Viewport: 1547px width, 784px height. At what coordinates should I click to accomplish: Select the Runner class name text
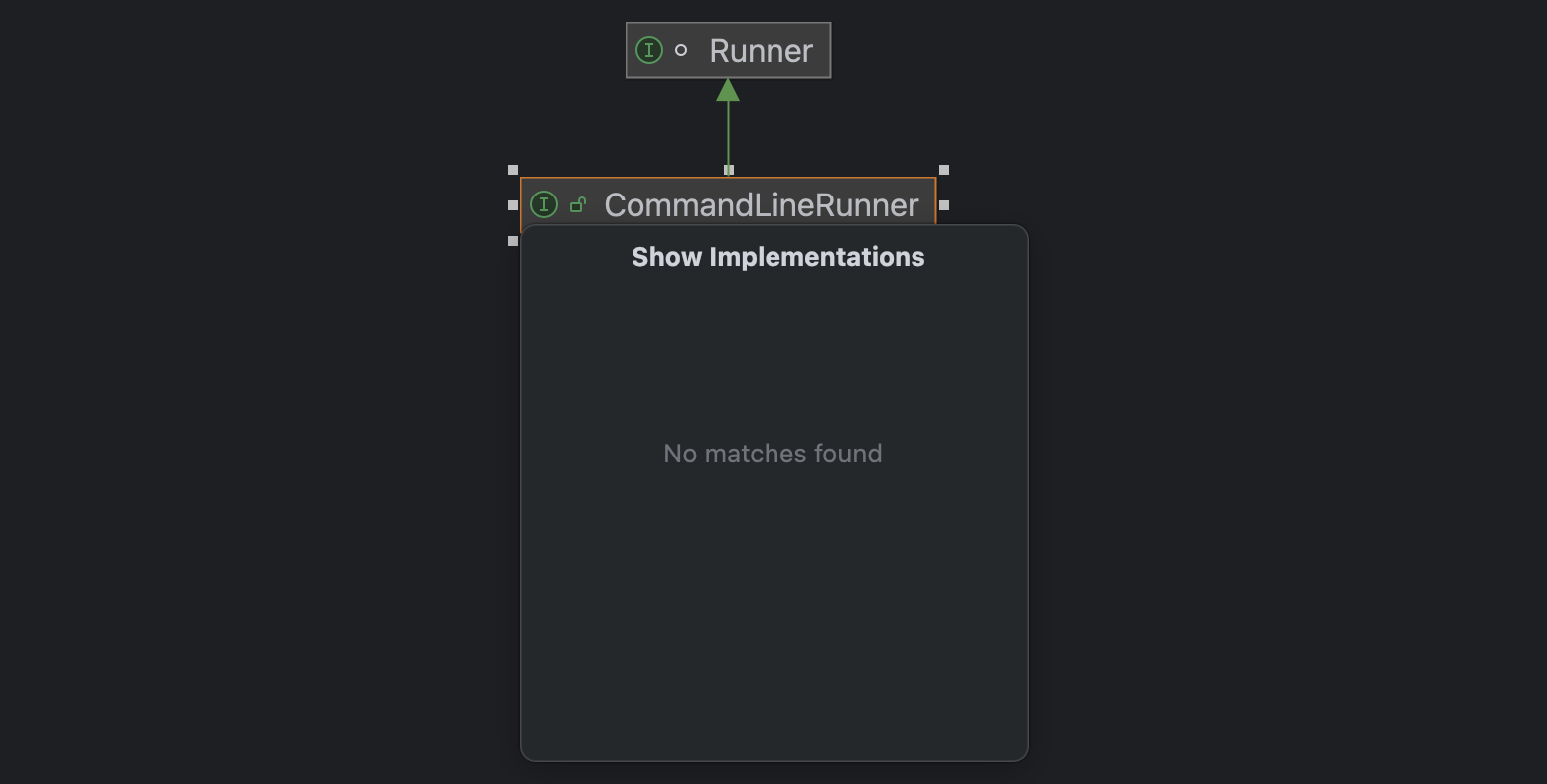coord(761,51)
